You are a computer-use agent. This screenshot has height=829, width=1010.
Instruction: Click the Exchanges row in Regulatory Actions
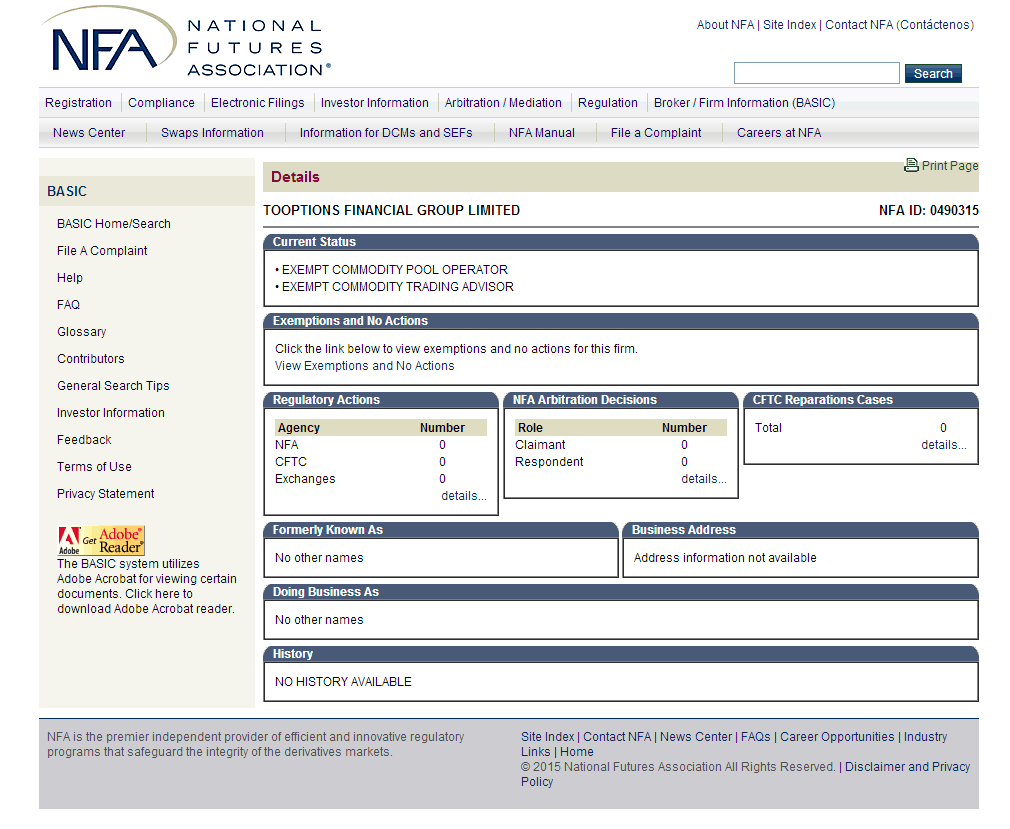click(x=381, y=479)
